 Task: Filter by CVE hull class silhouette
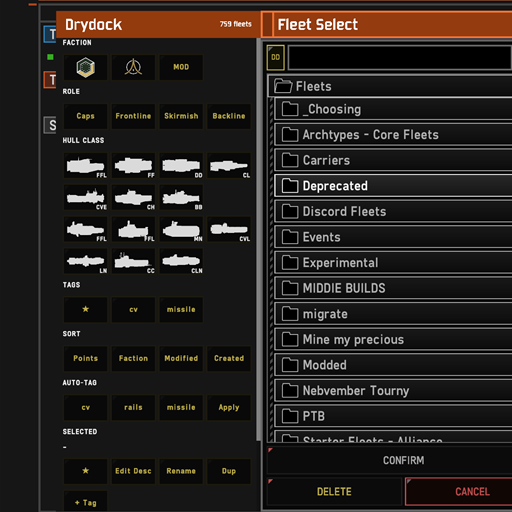click(85, 198)
